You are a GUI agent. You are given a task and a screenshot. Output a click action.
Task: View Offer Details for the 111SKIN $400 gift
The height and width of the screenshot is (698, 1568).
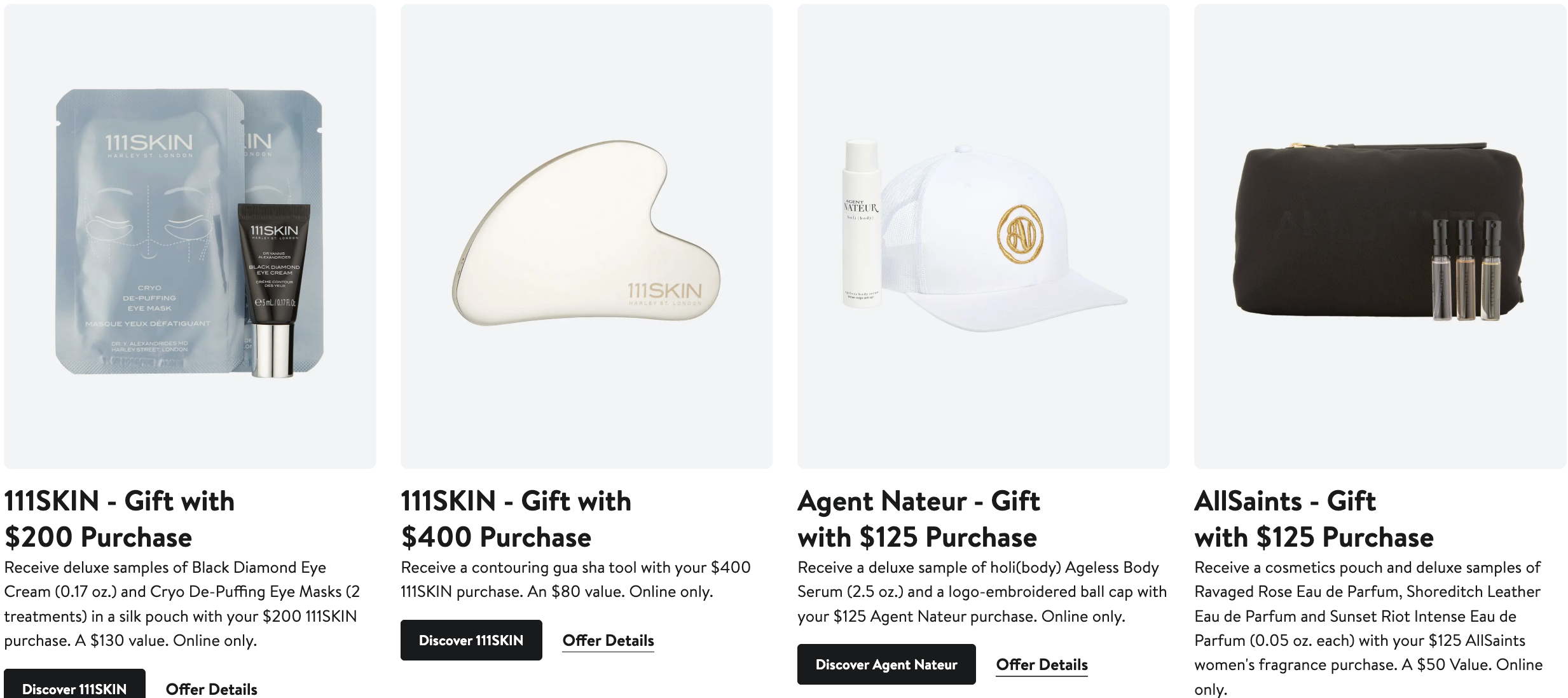point(608,640)
